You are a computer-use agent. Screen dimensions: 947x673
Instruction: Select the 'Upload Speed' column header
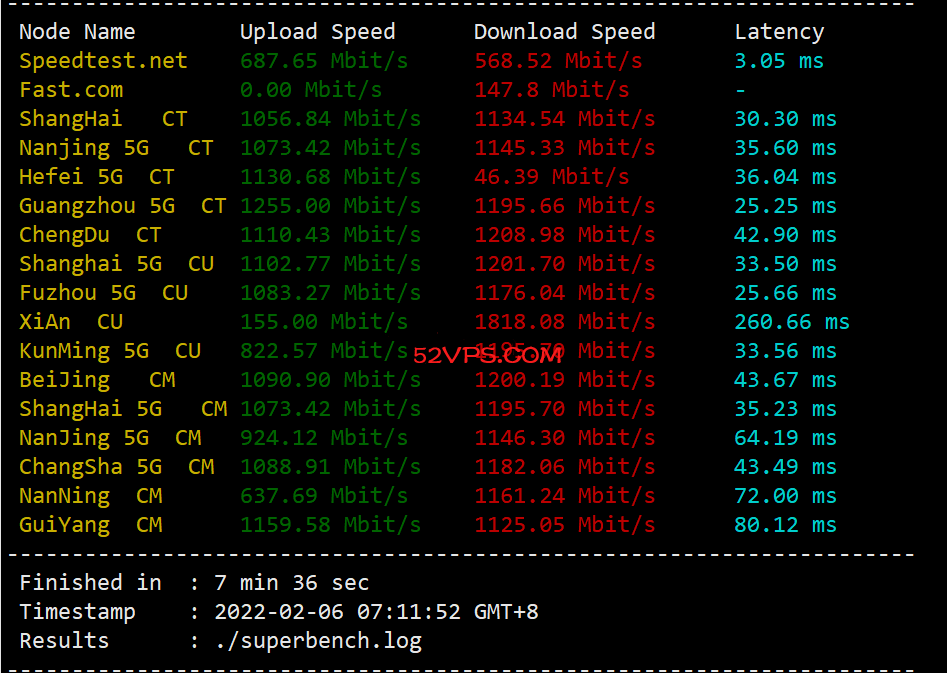(x=318, y=31)
